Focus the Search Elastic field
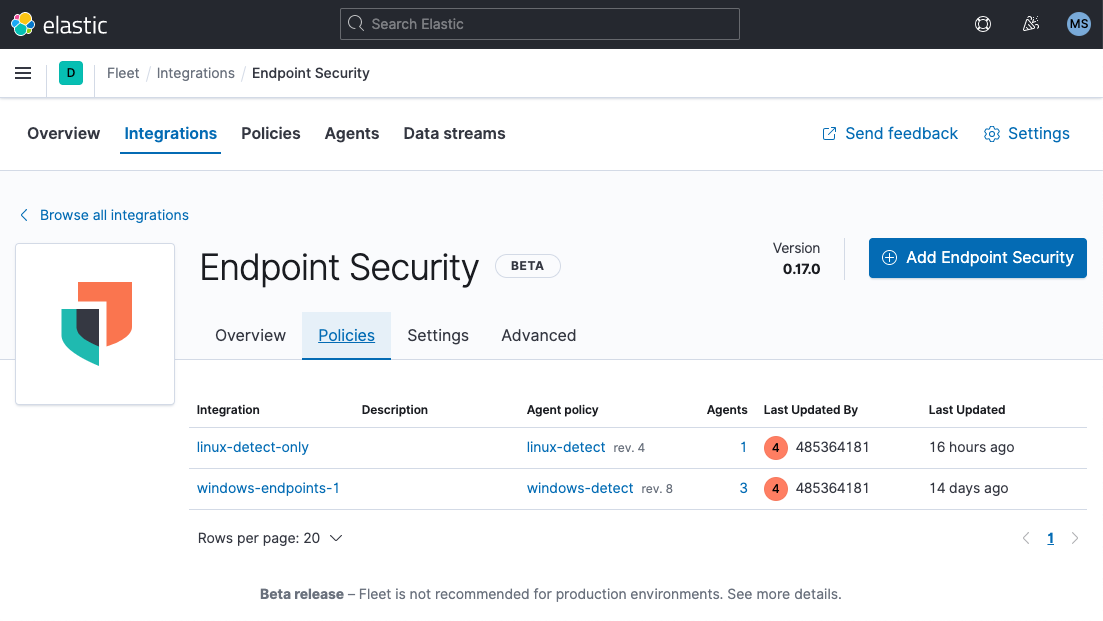 pos(540,24)
